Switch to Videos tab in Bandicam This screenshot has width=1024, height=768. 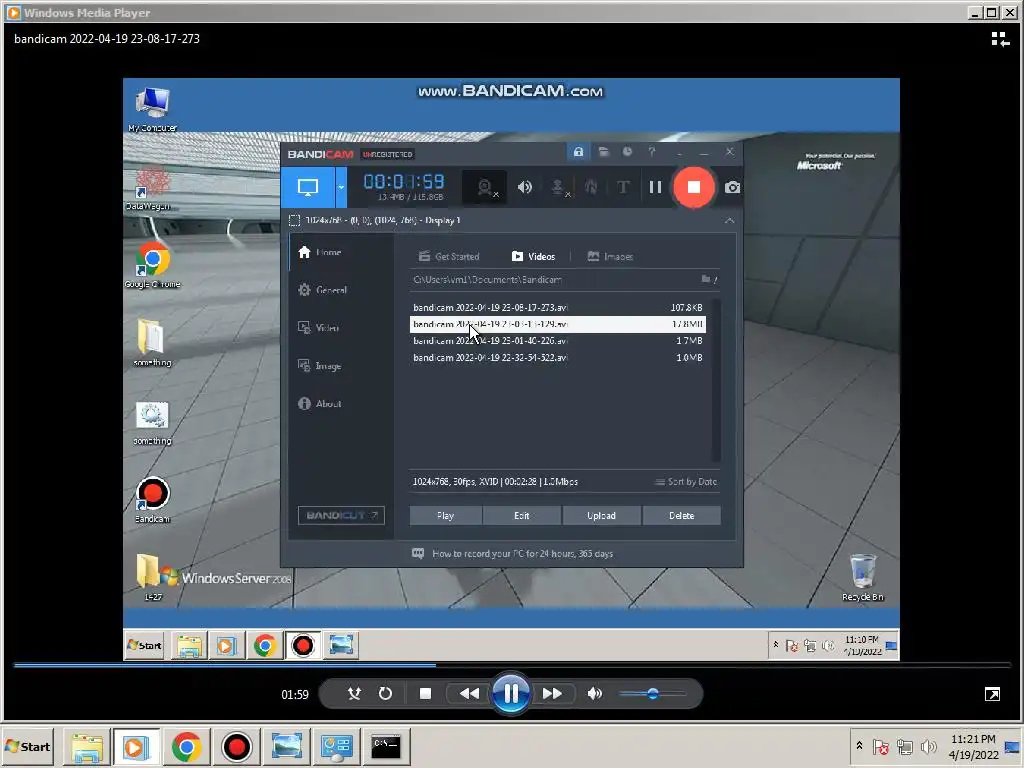[533, 257]
